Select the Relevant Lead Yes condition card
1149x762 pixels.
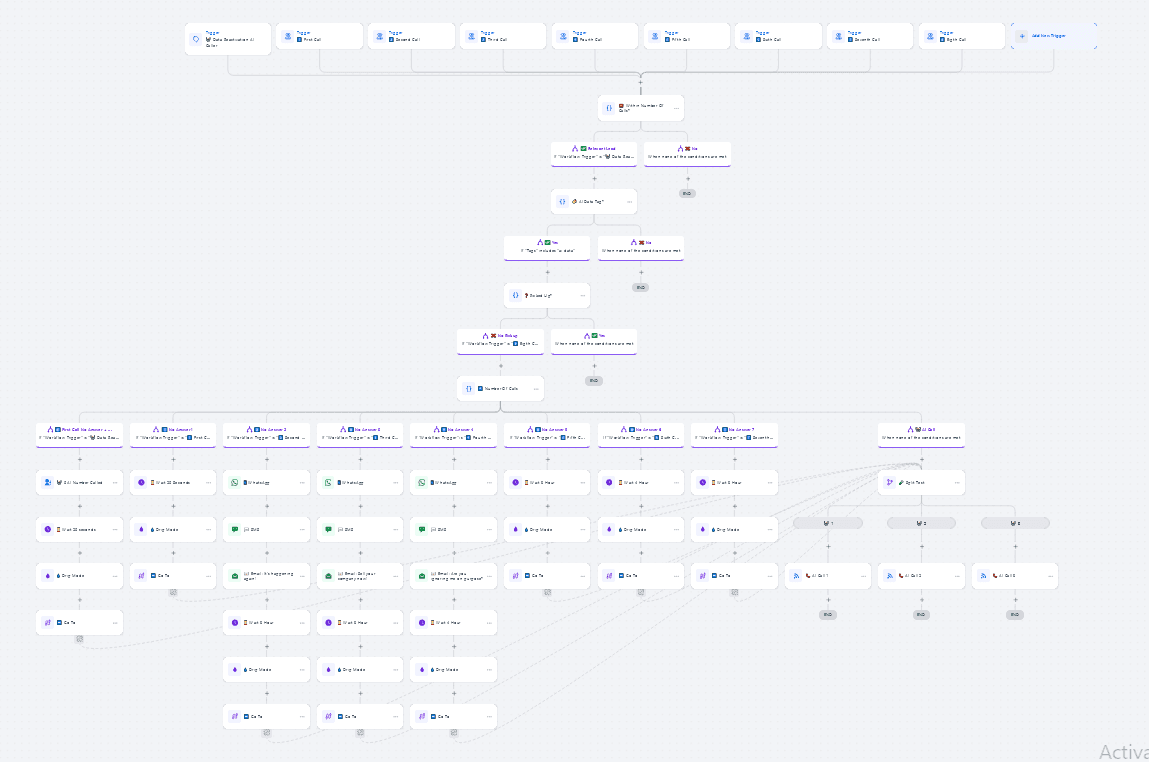click(x=593, y=154)
